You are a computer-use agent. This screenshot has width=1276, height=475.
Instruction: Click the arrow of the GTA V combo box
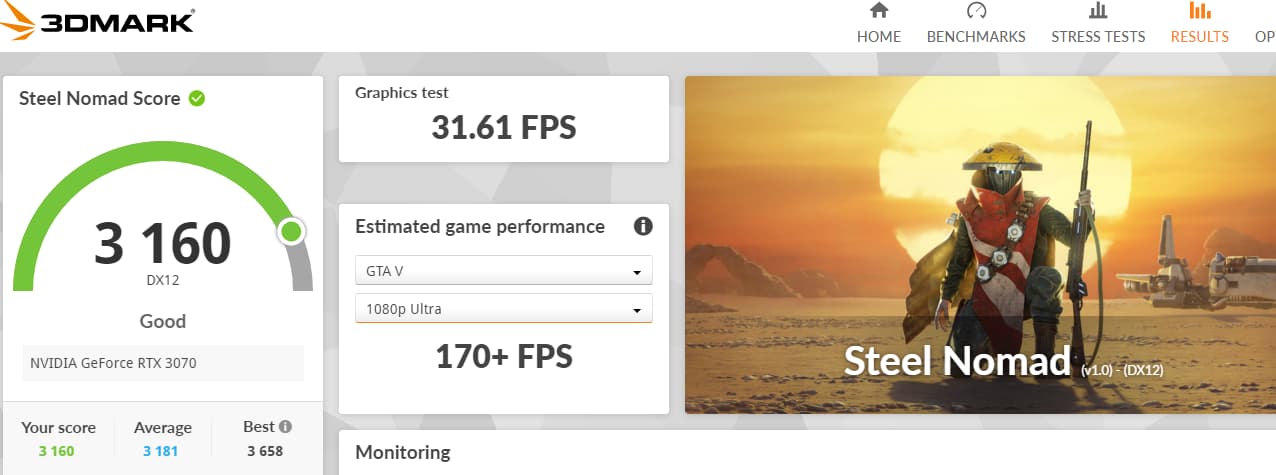pos(636,271)
